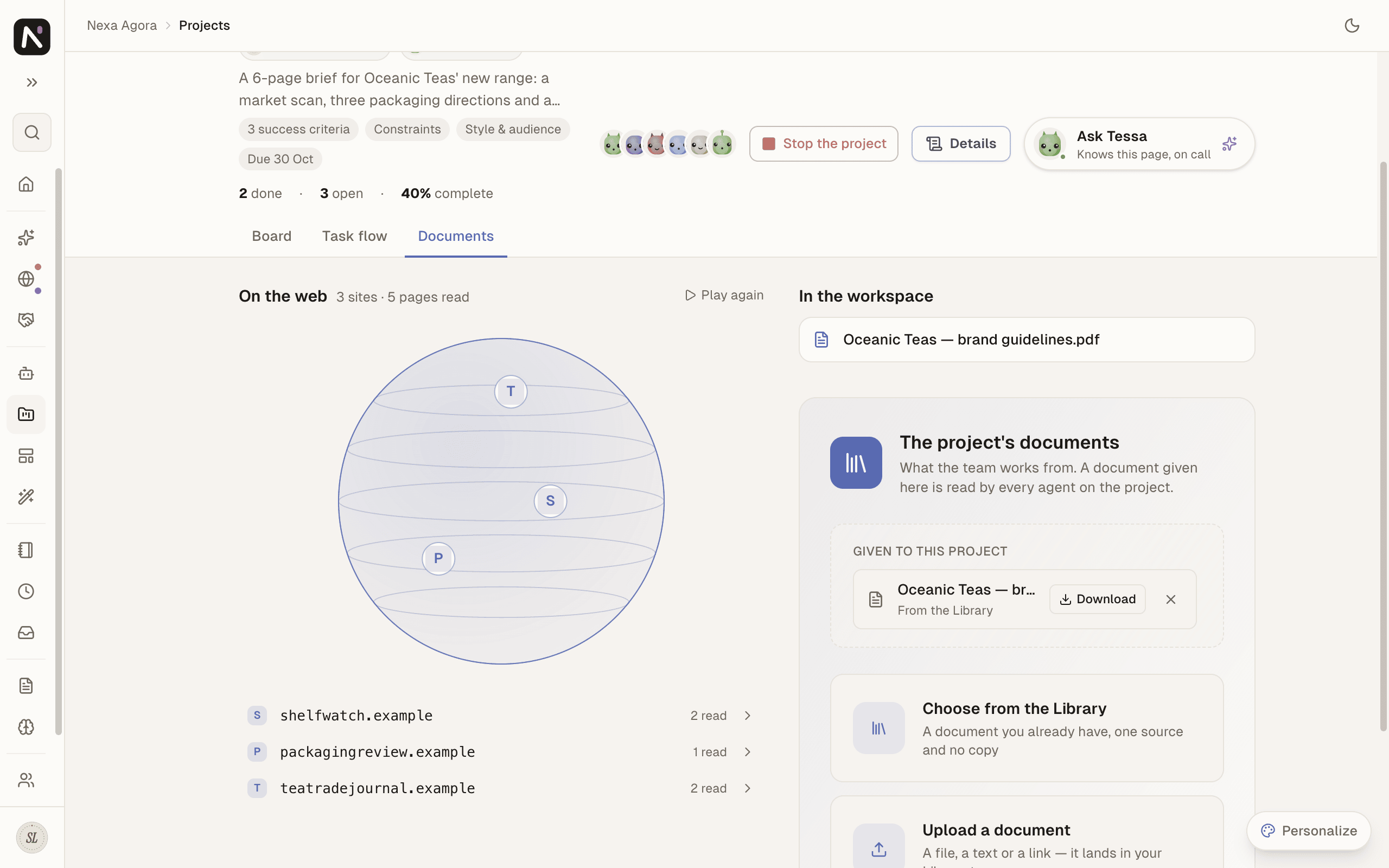Click Choose from the Library card
Viewport: 1389px width, 868px height.
[x=1027, y=728]
